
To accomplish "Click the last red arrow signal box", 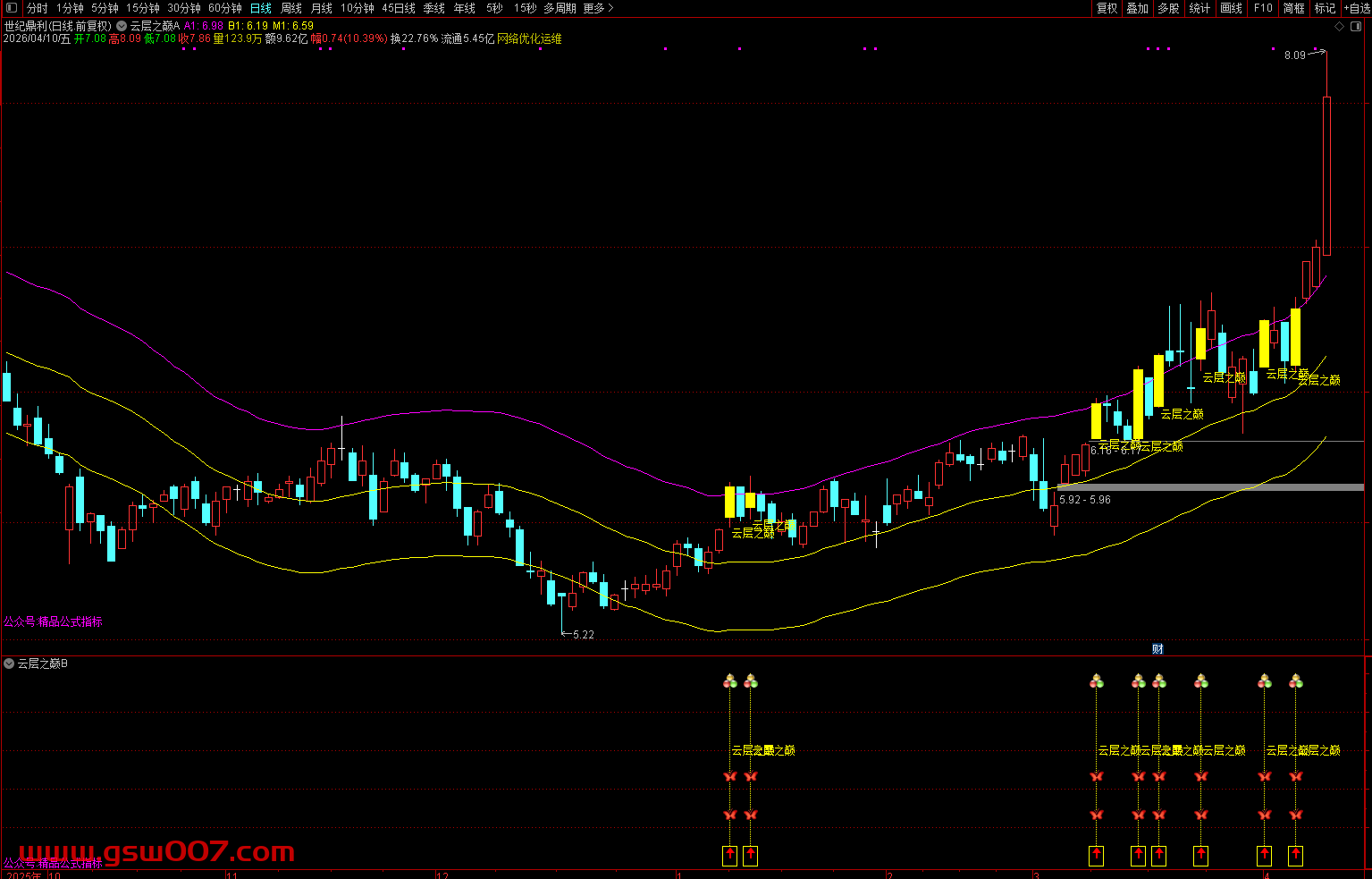I will (x=1295, y=856).
